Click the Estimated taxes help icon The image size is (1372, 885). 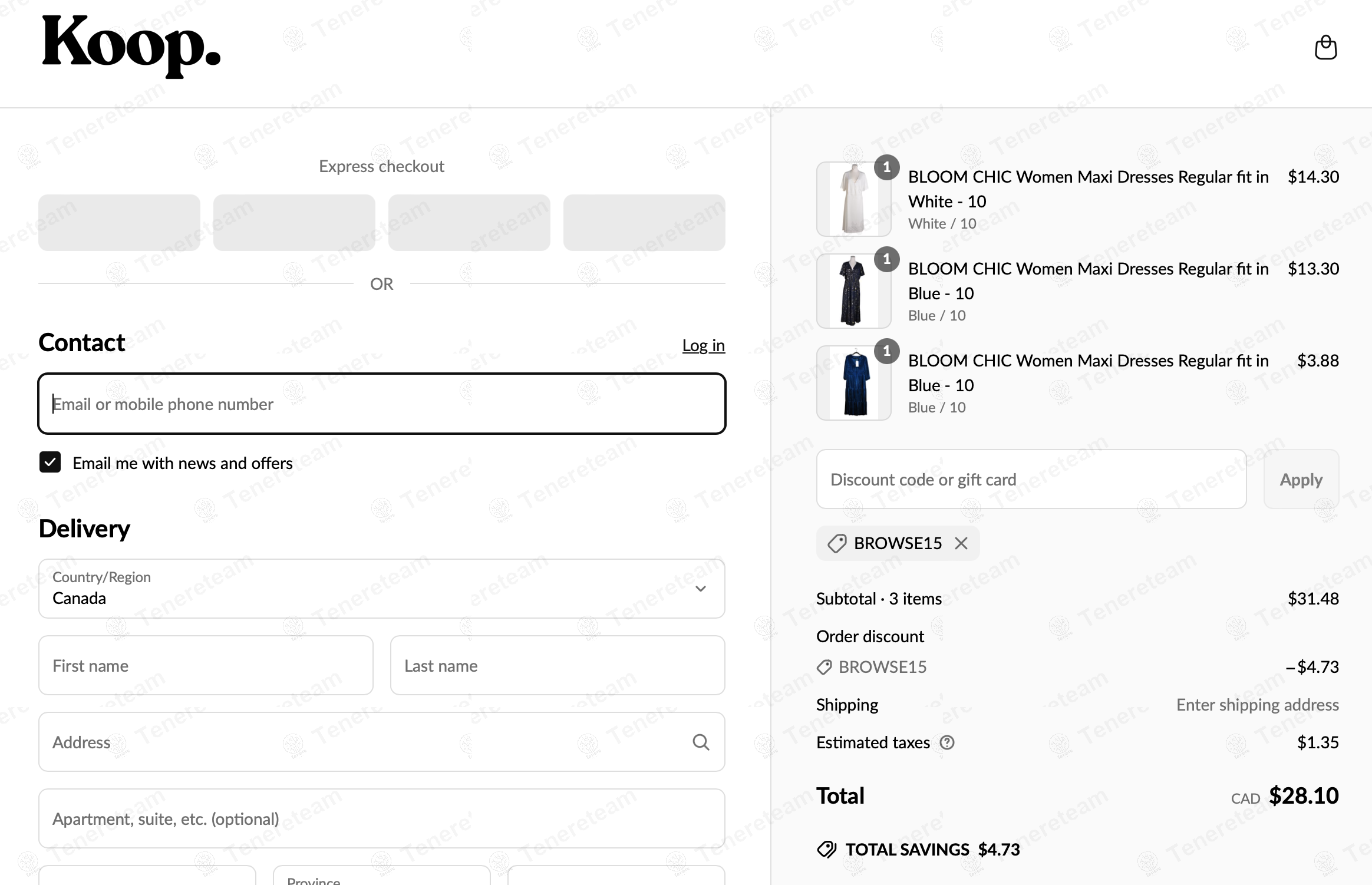[x=947, y=742]
